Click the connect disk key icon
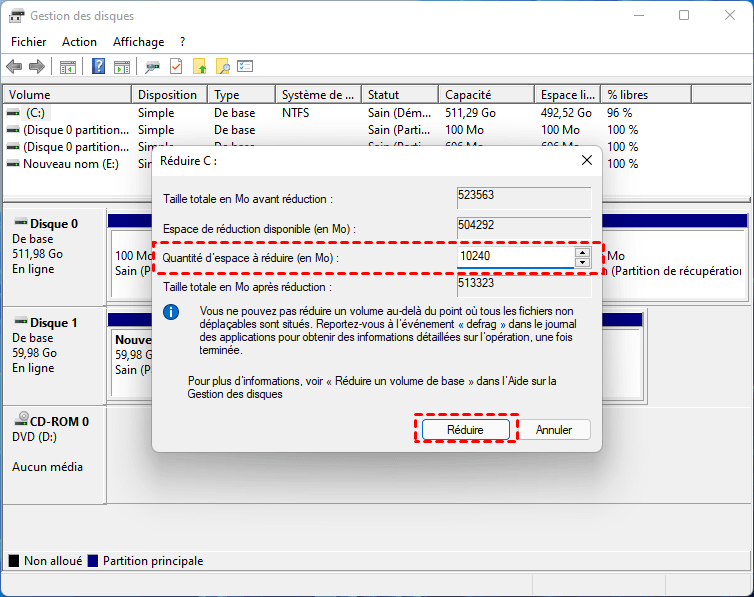The height and width of the screenshot is (597, 754). (x=152, y=67)
